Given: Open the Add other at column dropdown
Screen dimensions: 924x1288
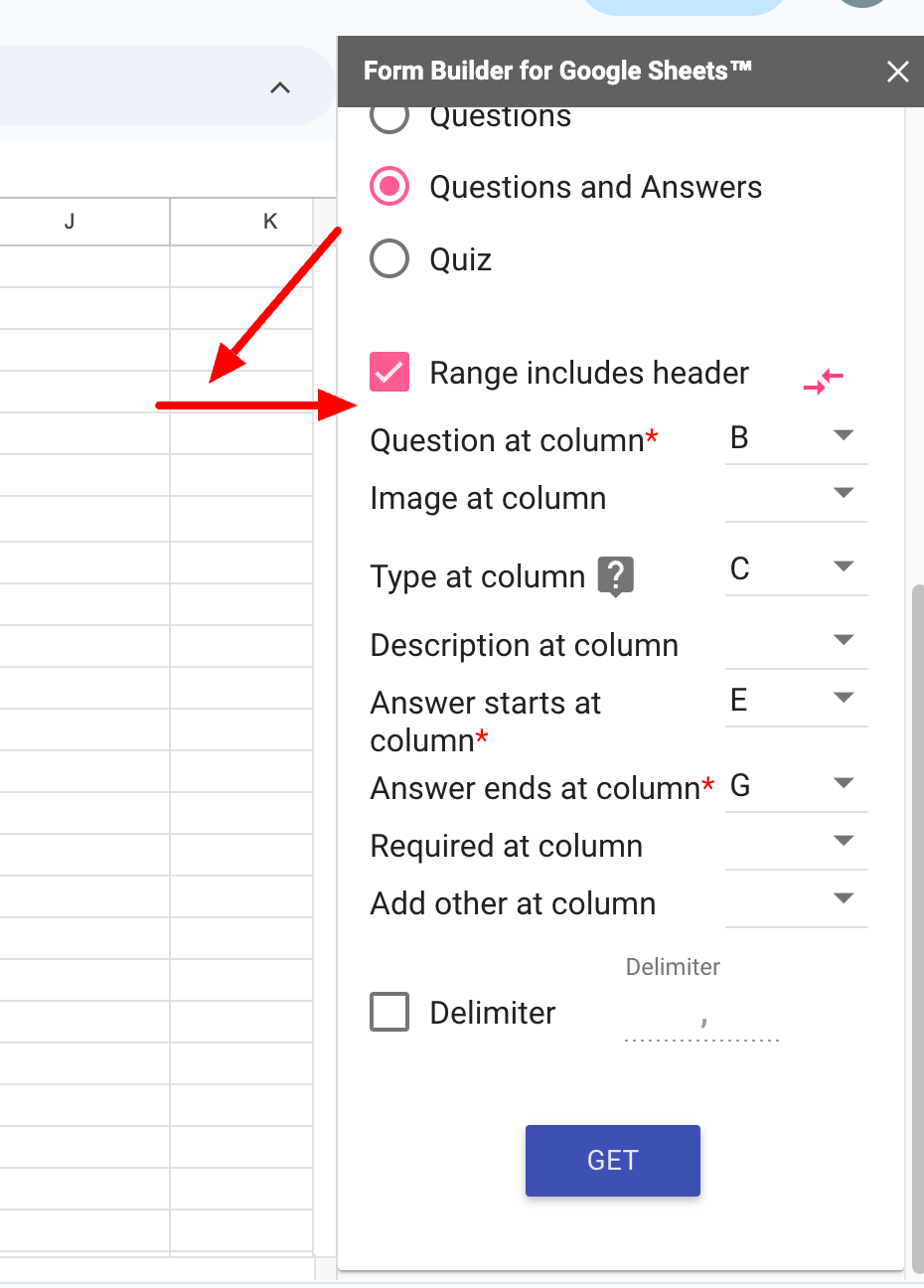Looking at the screenshot, I should tap(796, 900).
